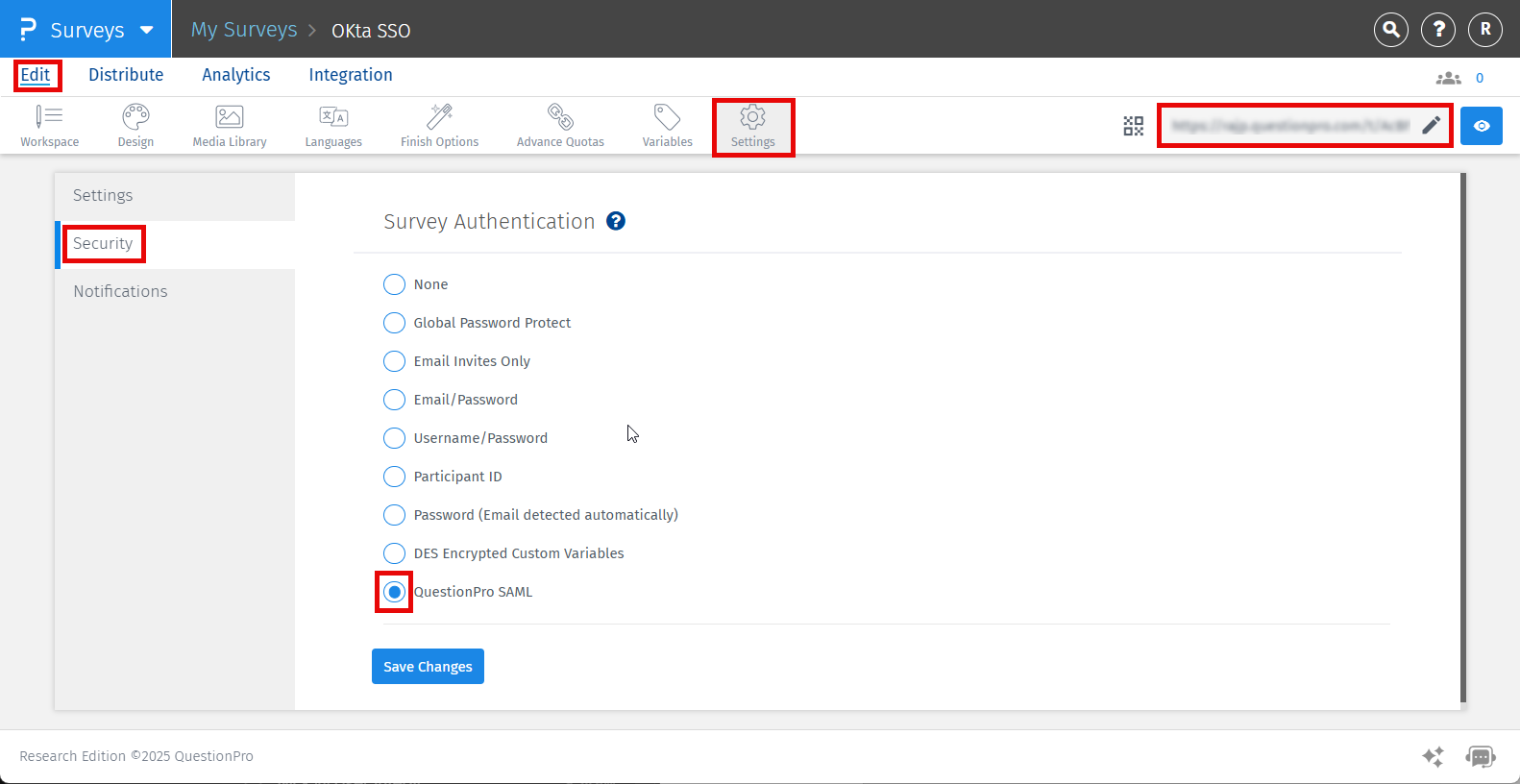1520x784 pixels.
Task: Switch to the Integration tab
Action: click(x=351, y=75)
